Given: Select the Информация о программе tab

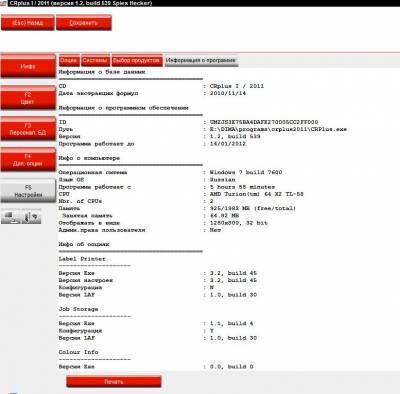Looking at the screenshot, I should point(201,60).
